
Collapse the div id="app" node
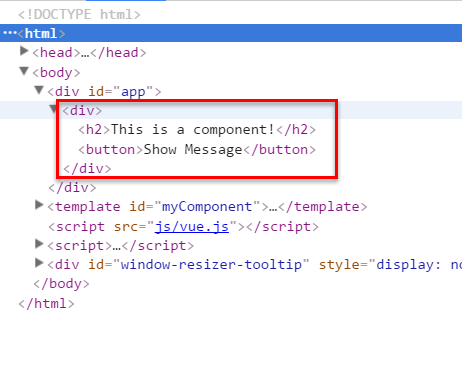(x=39, y=90)
